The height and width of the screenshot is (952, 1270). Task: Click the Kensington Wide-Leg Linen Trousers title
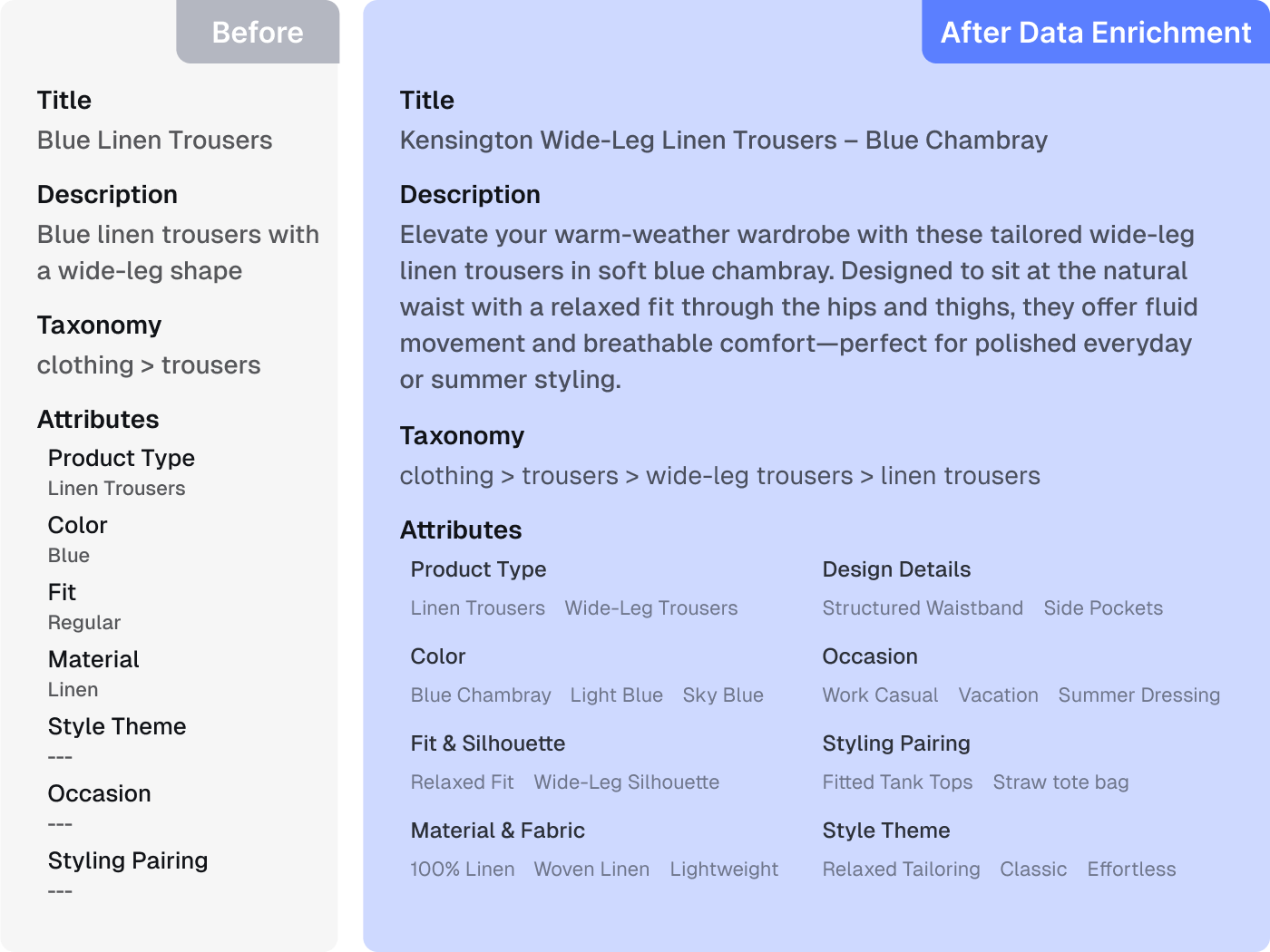click(x=723, y=141)
